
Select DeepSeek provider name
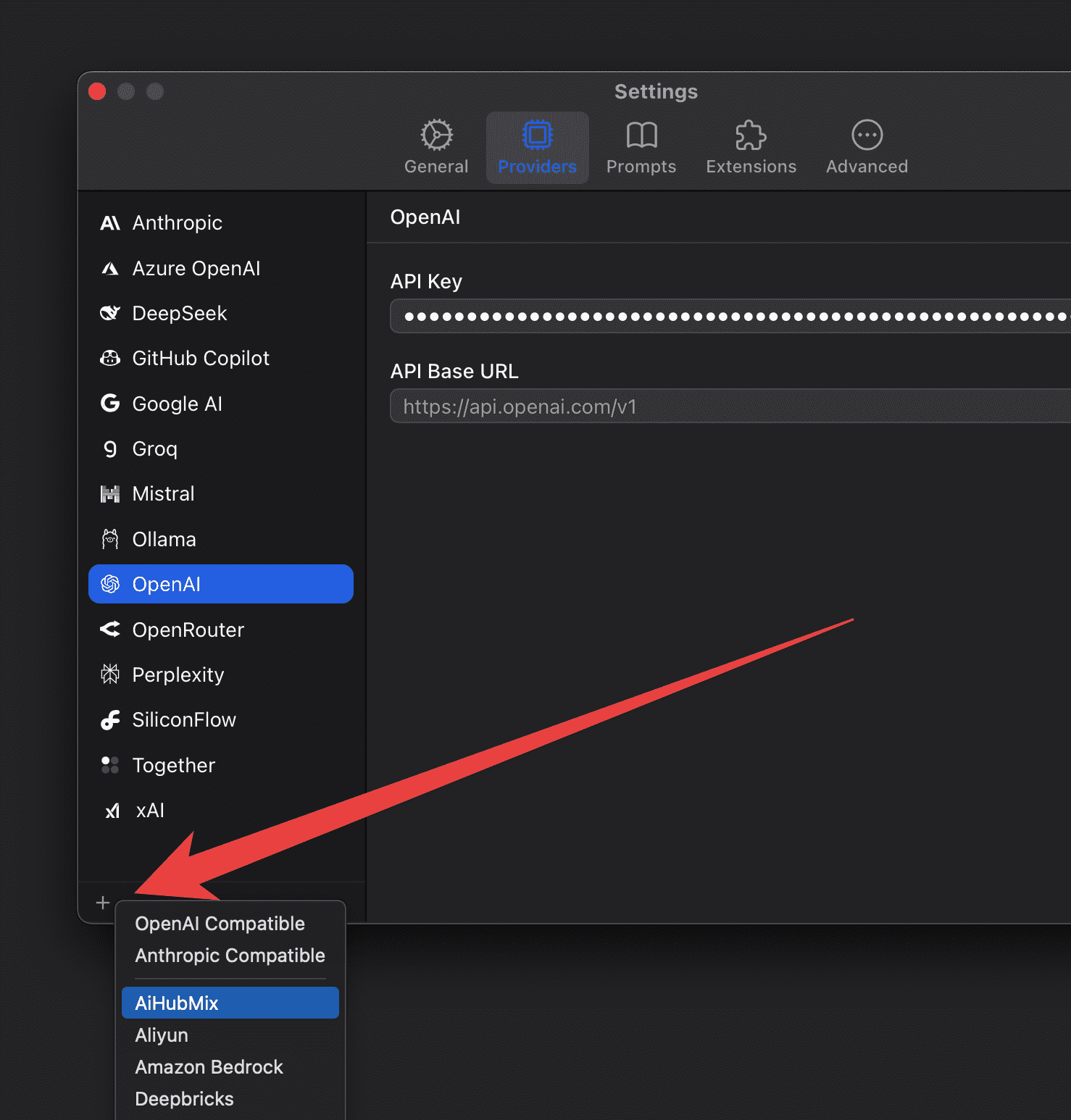(180, 314)
